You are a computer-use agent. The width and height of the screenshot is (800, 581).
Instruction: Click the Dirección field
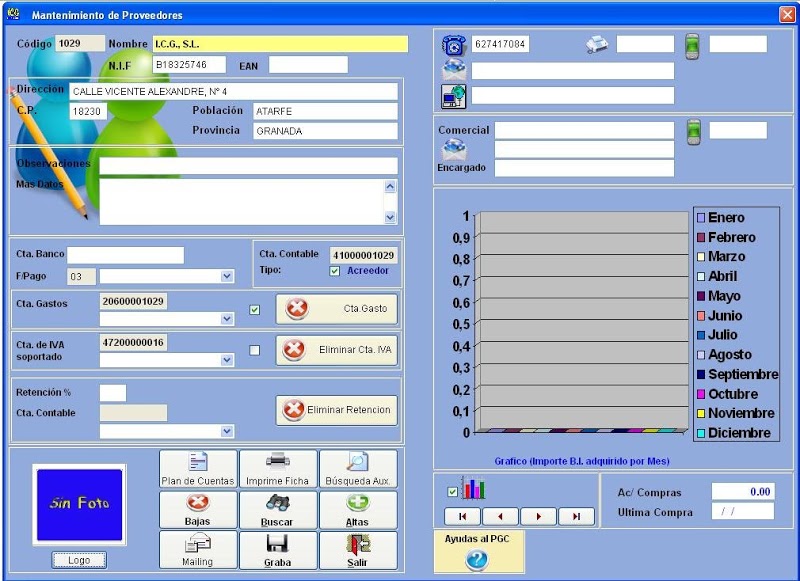(x=233, y=92)
